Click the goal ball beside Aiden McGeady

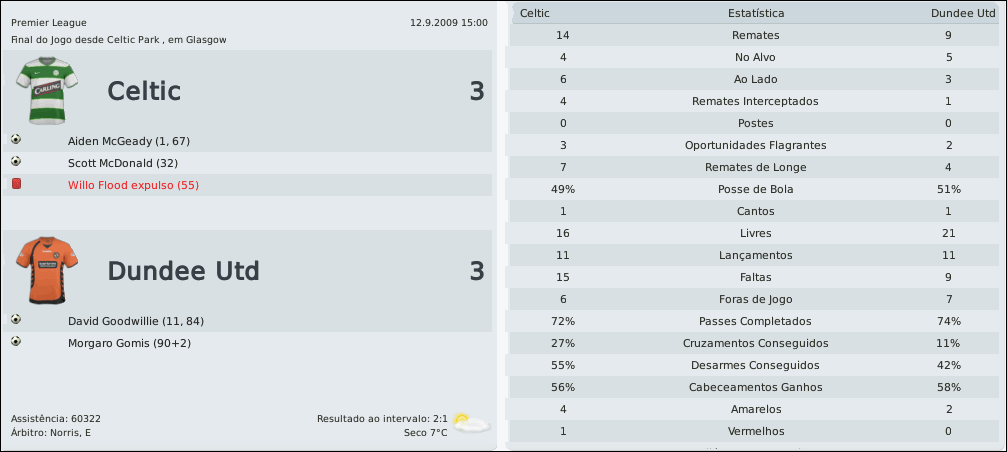pos(16,140)
